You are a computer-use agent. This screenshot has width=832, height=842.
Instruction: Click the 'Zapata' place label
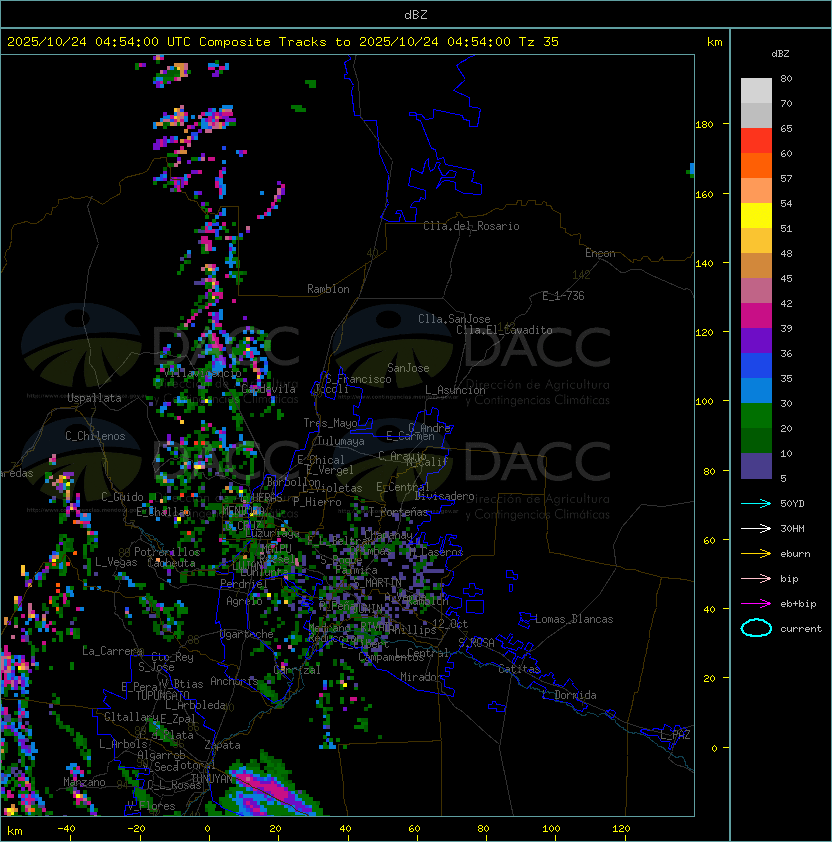coord(222,745)
